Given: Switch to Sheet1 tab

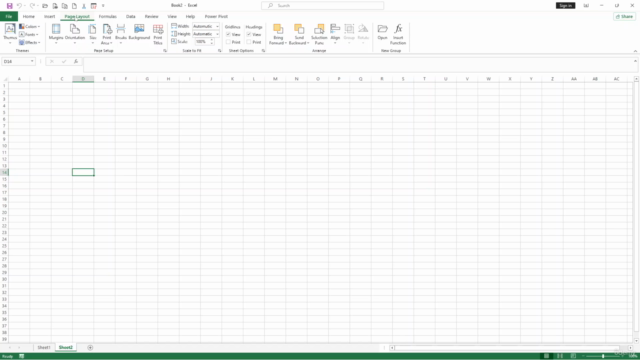Looking at the screenshot, I should click(44, 347).
